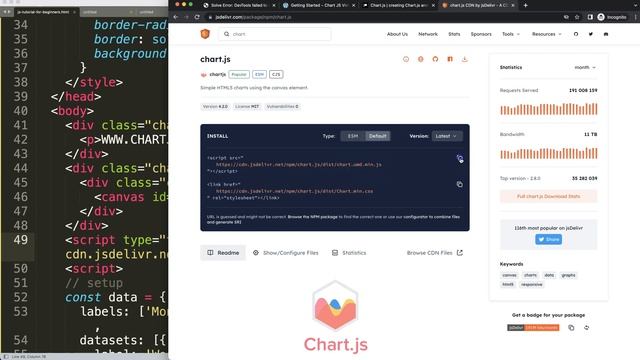Image resolution: width=640 pixels, height=360 pixels.
Task: Expand the Tools menu
Action: tap(511, 34)
